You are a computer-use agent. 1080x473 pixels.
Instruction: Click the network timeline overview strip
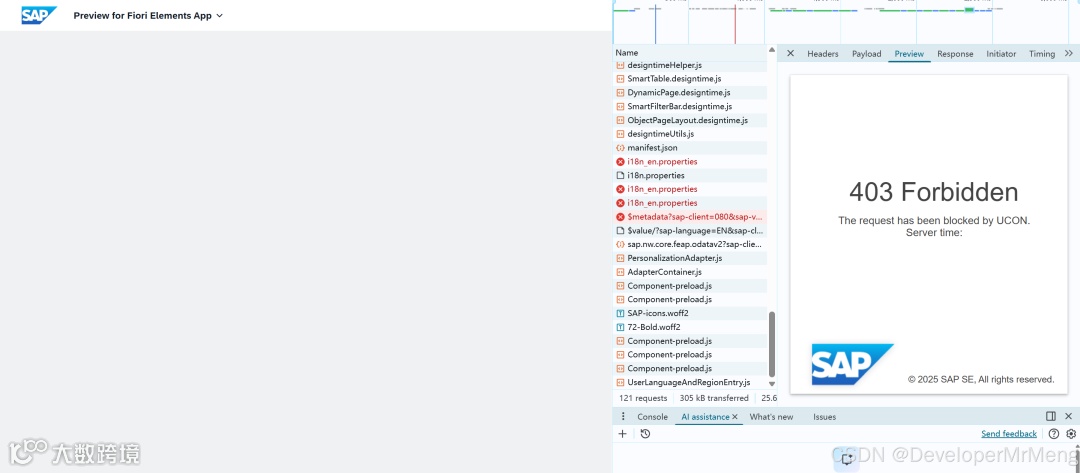[846, 22]
